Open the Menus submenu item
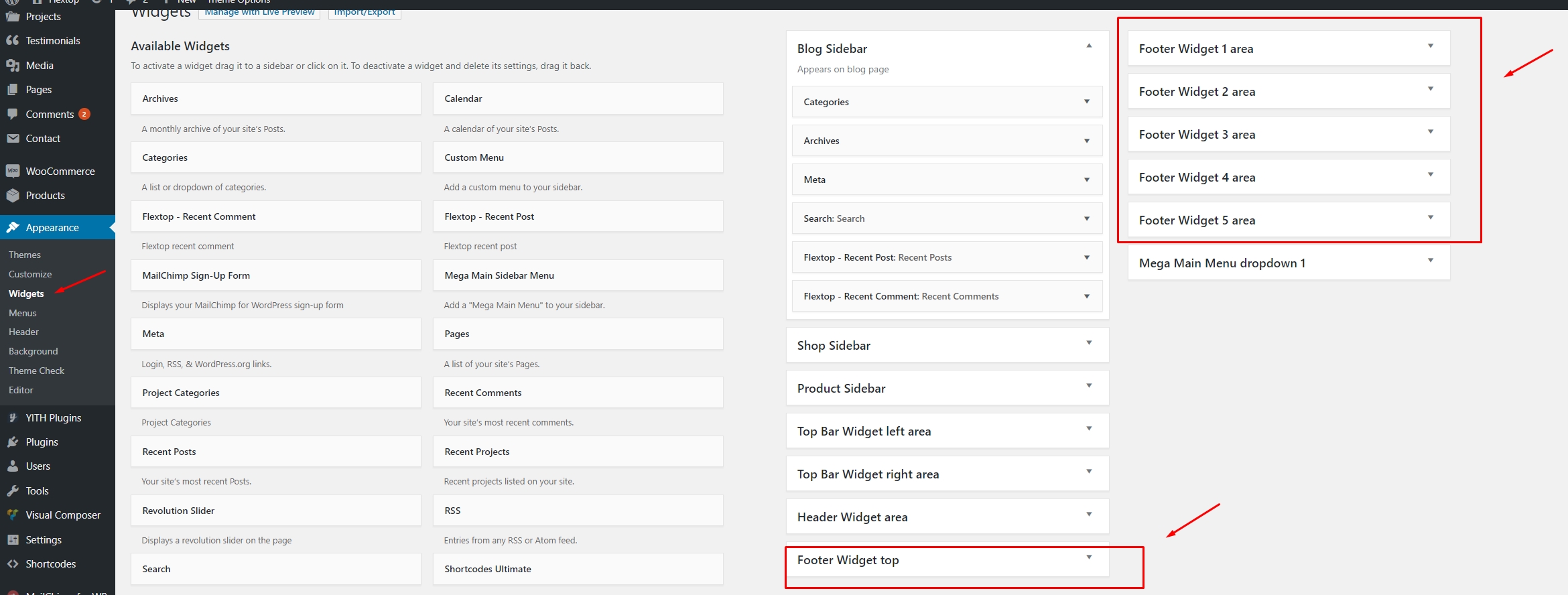 [23, 313]
